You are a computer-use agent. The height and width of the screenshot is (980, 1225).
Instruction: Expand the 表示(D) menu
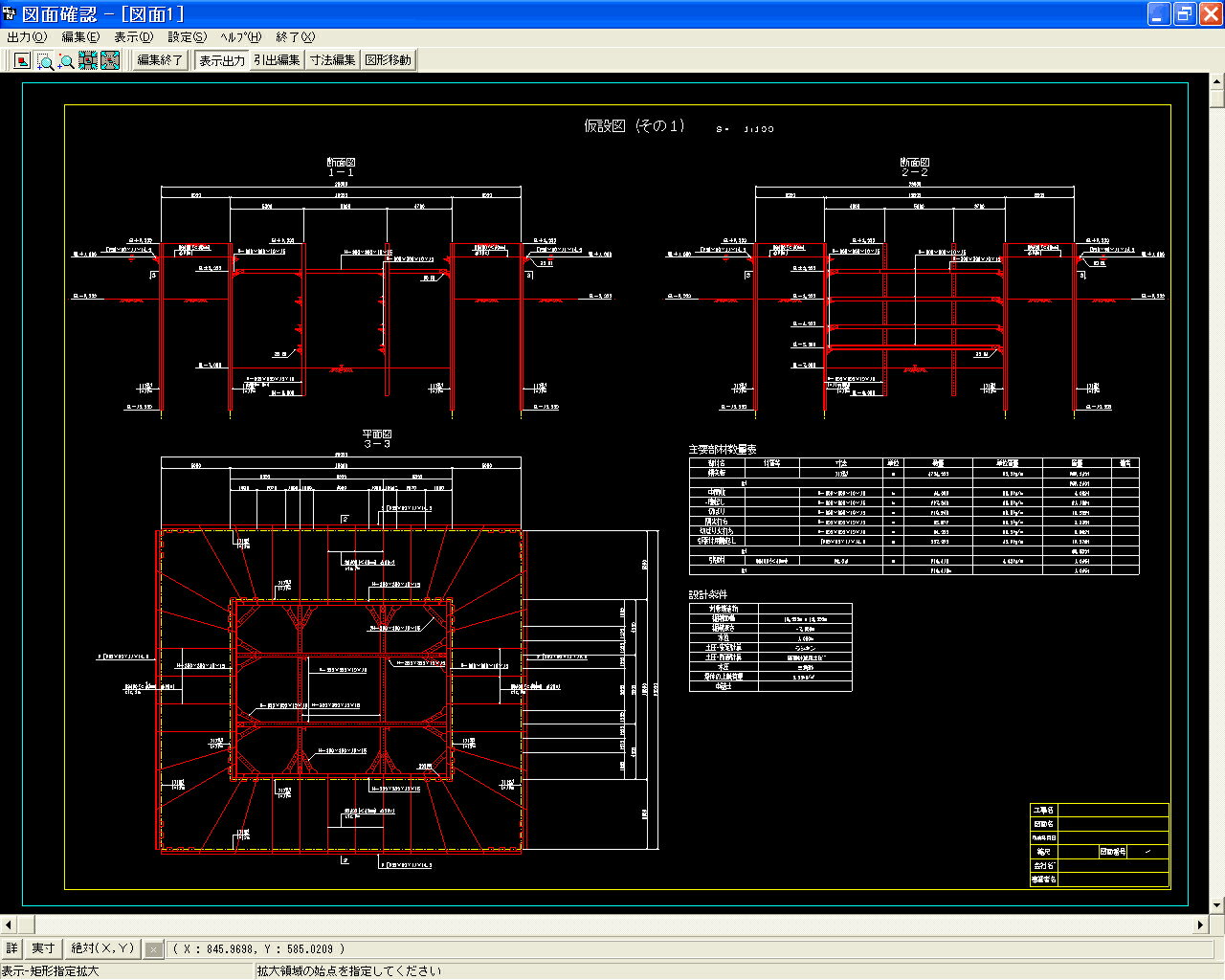pyautogui.click(x=133, y=37)
